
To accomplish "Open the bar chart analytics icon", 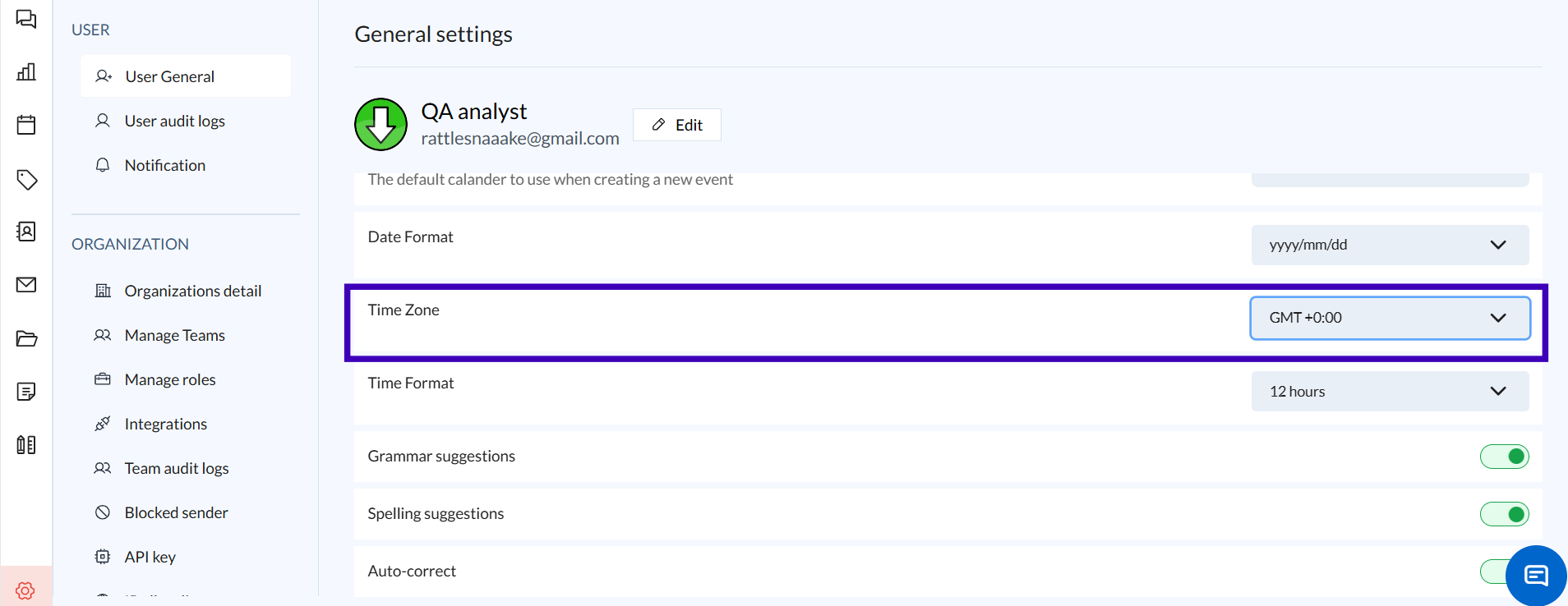I will (x=26, y=71).
